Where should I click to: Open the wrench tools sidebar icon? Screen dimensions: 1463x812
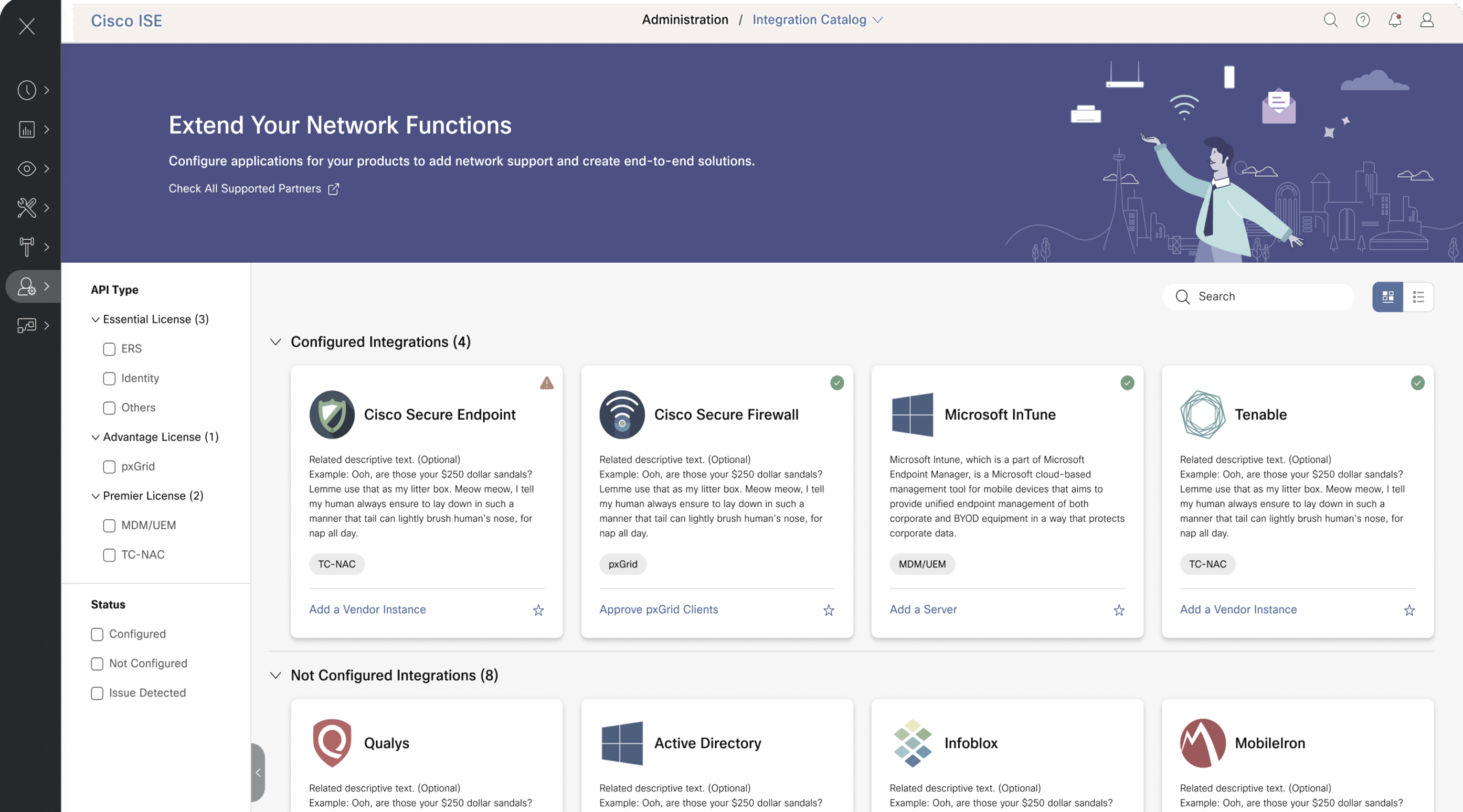coord(27,207)
